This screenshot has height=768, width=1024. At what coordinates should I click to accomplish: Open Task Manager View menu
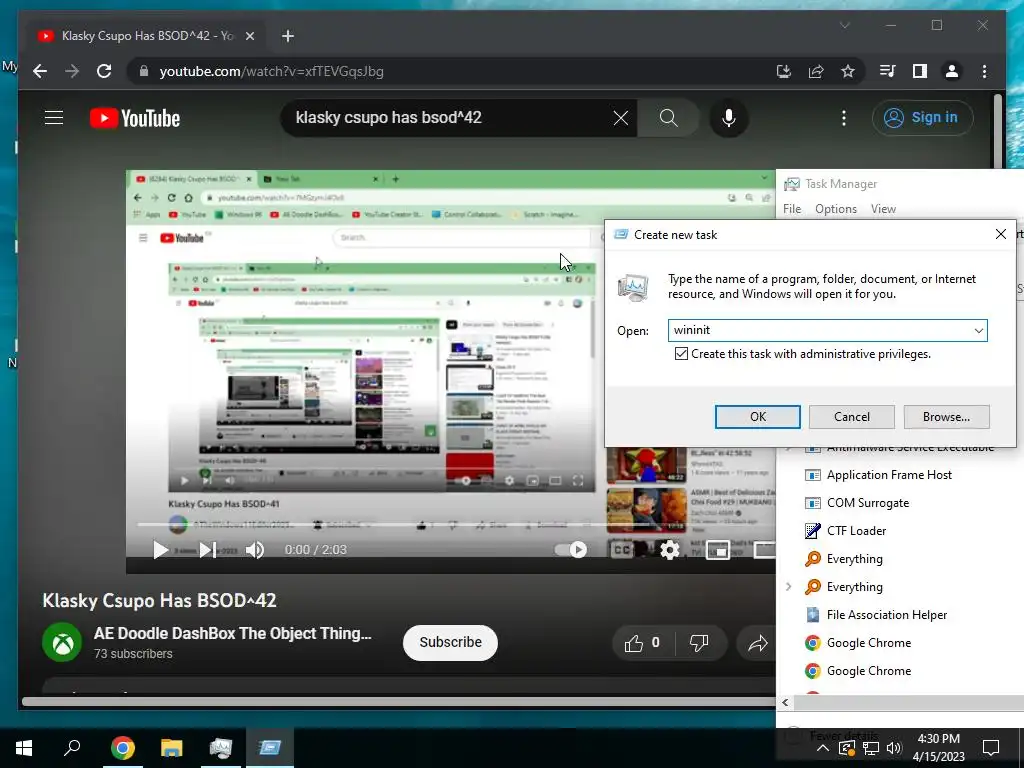[x=883, y=209]
